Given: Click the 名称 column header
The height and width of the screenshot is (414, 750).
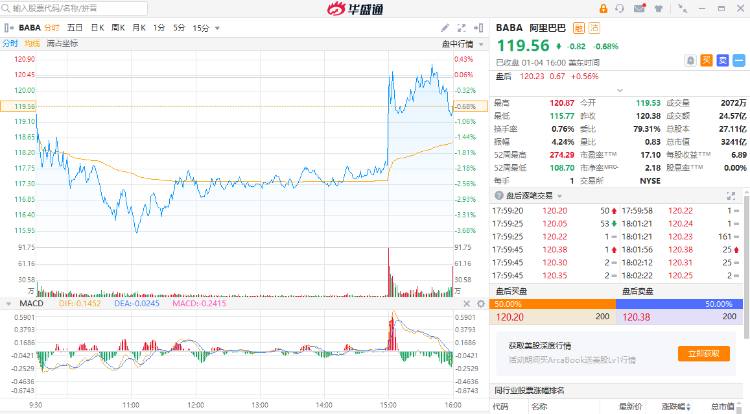Looking at the screenshot, I should tap(539, 407).
